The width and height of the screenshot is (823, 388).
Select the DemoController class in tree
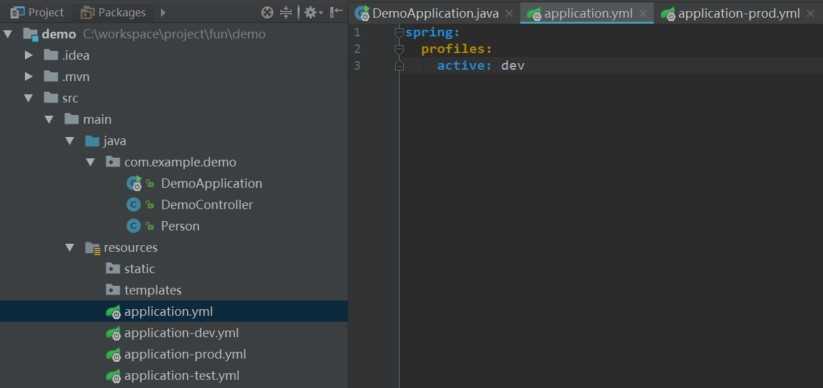(x=174, y=205)
